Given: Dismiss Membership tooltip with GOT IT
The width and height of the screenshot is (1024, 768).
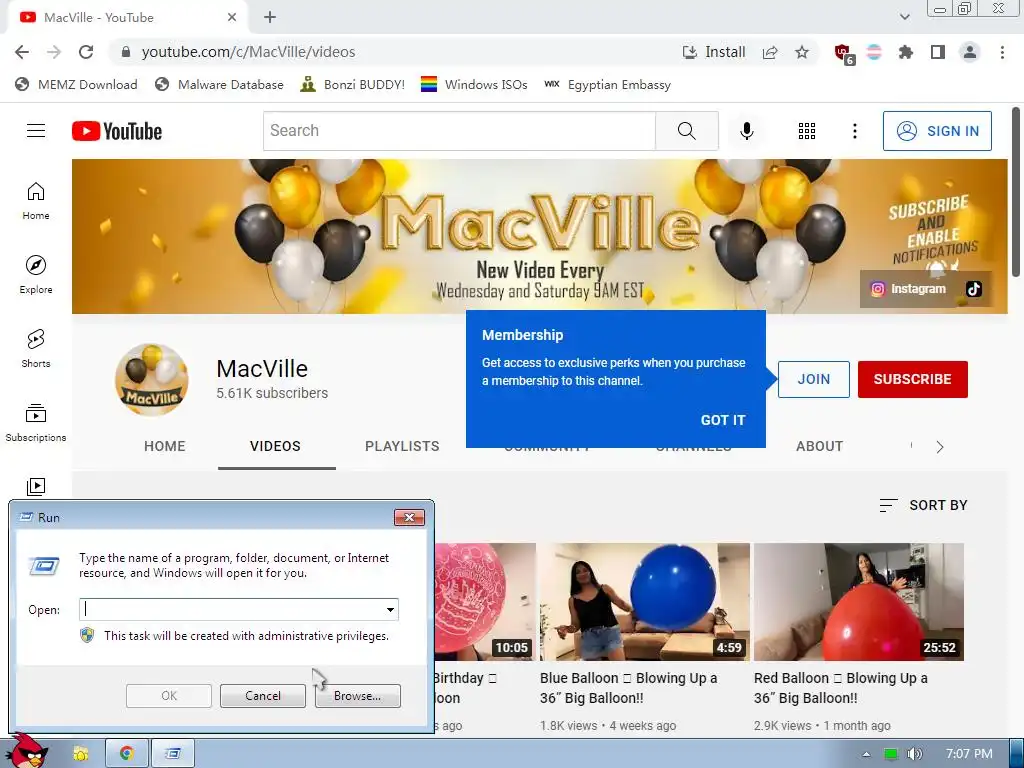Looking at the screenshot, I should click(x=723, y=421).
